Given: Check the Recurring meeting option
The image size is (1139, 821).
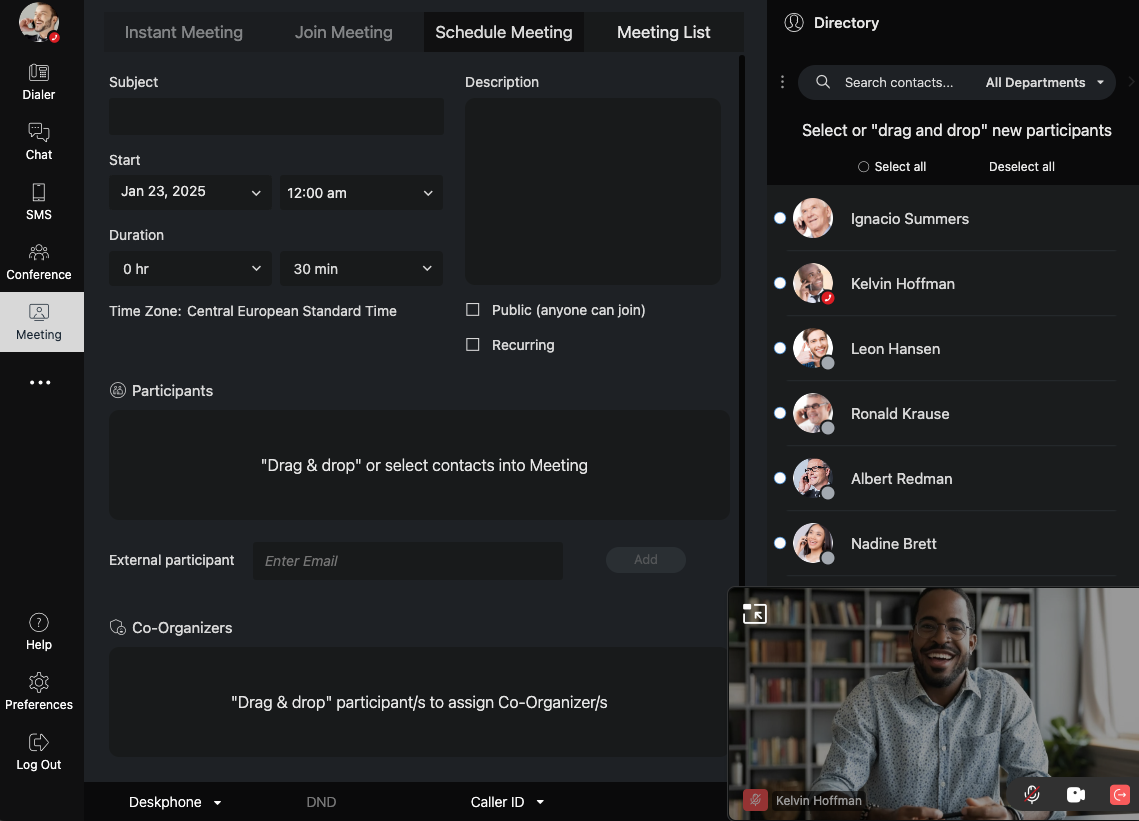Looking at the screenshot, I should [x=473, y=345].
